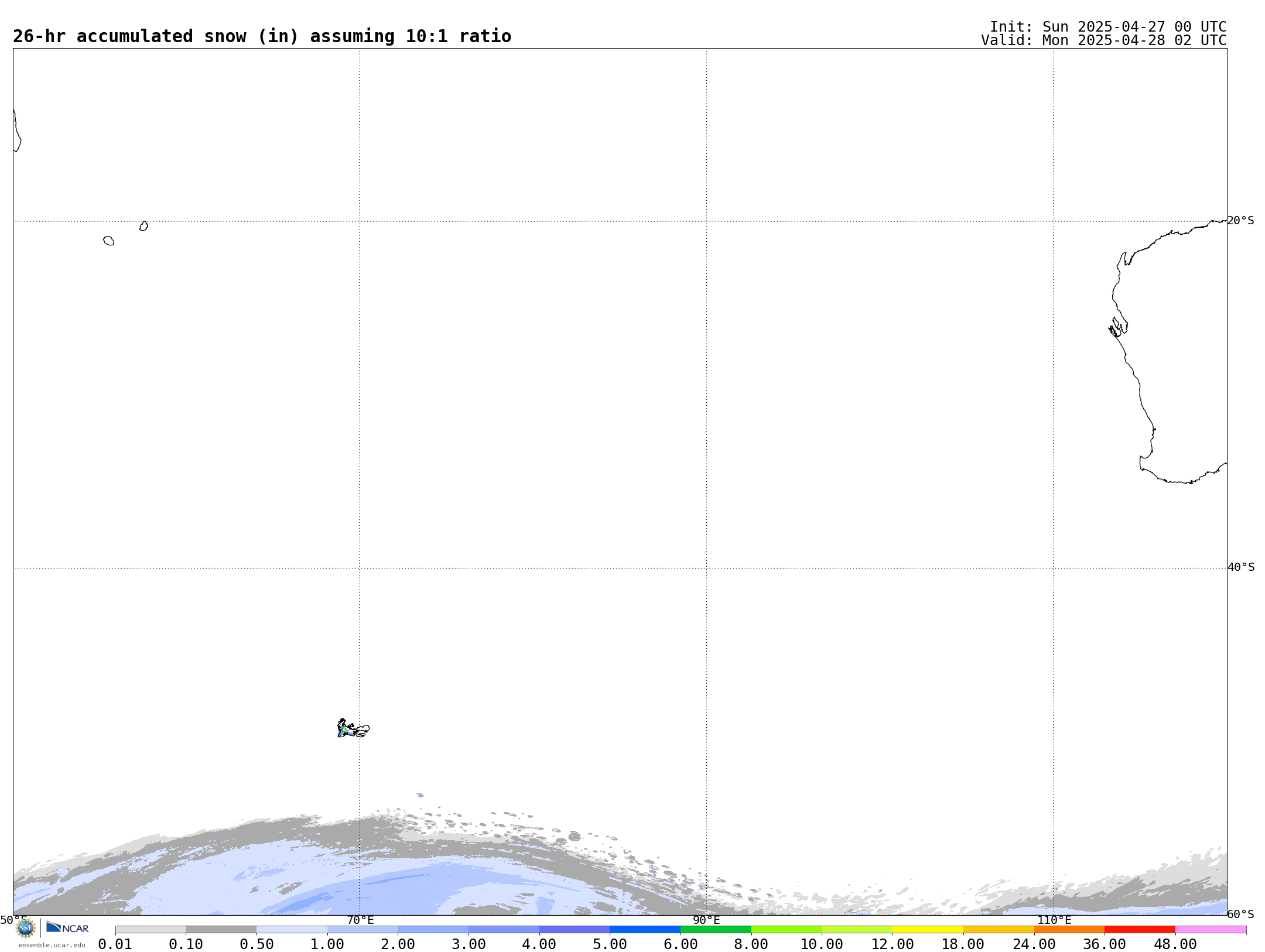Click the 0.10 colorbar value
Screen dimensions: 1265x952
pos(186,944)
